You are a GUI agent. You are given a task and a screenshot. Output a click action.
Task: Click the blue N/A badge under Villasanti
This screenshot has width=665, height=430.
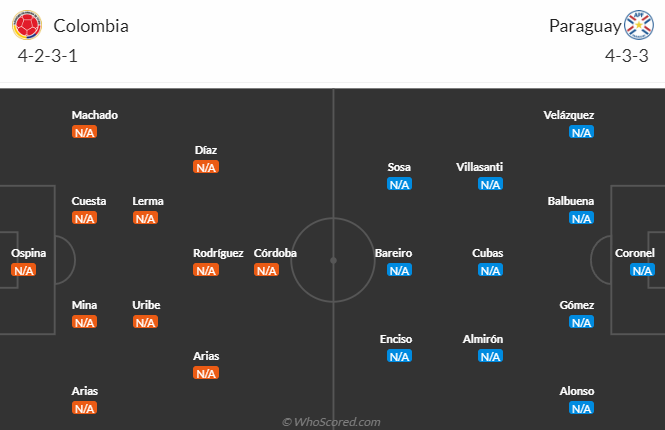coord(490,184)
